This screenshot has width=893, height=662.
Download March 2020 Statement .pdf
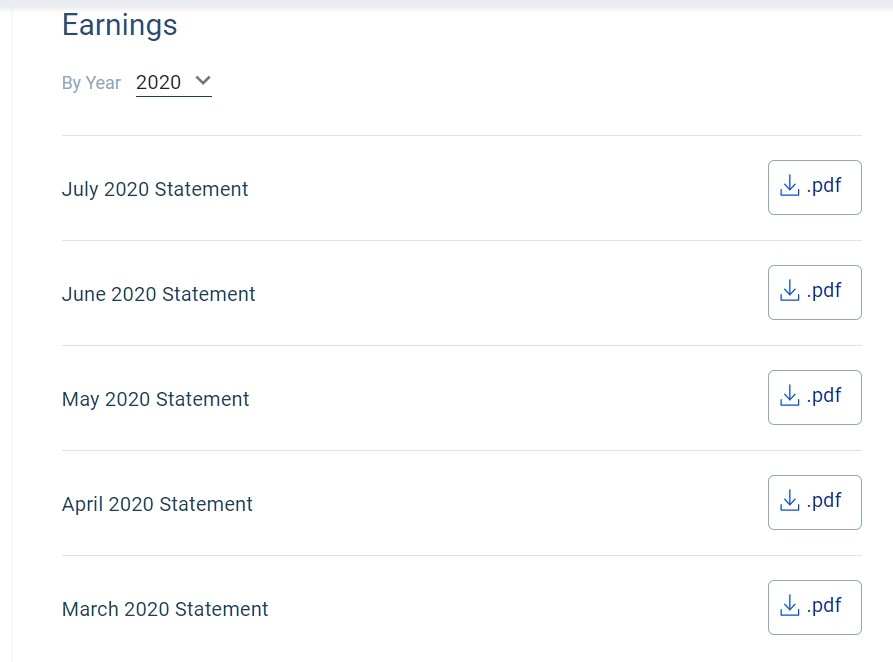tap(814, 607)
